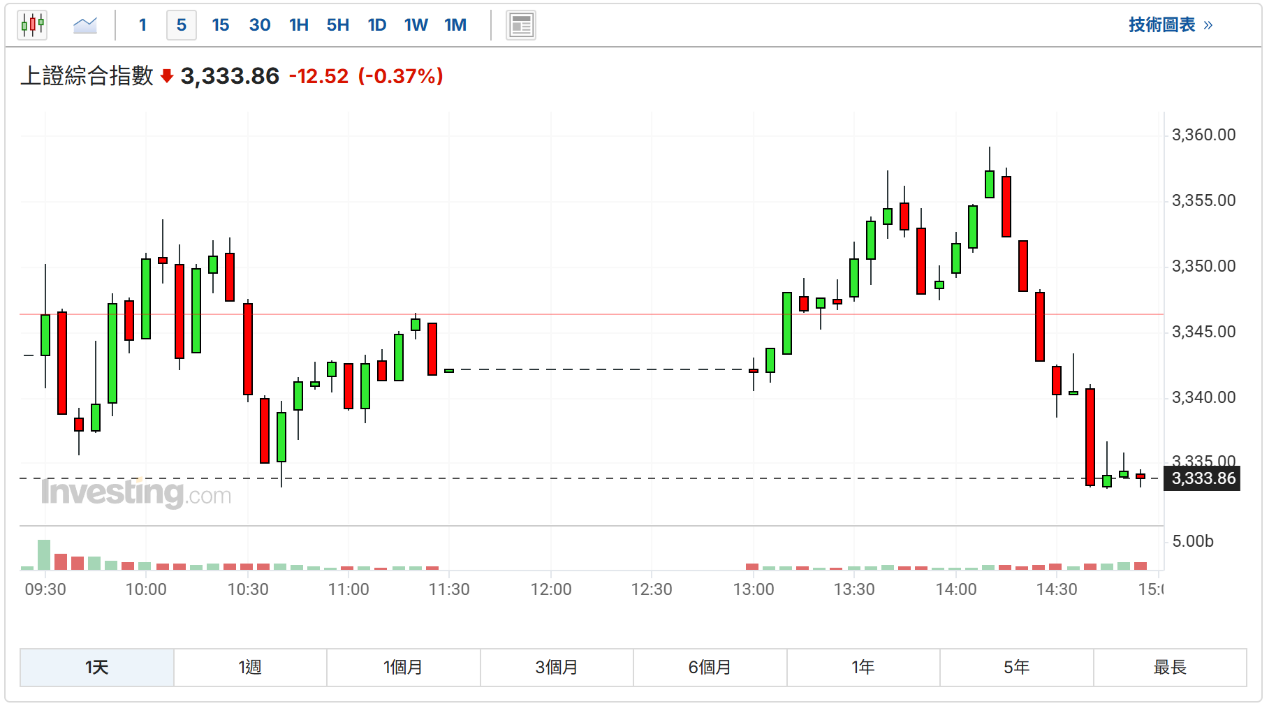This screenshot has width=1269, height=706.
Task: Choose the 1年 time range tab
Action: click(x=863, y=667)
